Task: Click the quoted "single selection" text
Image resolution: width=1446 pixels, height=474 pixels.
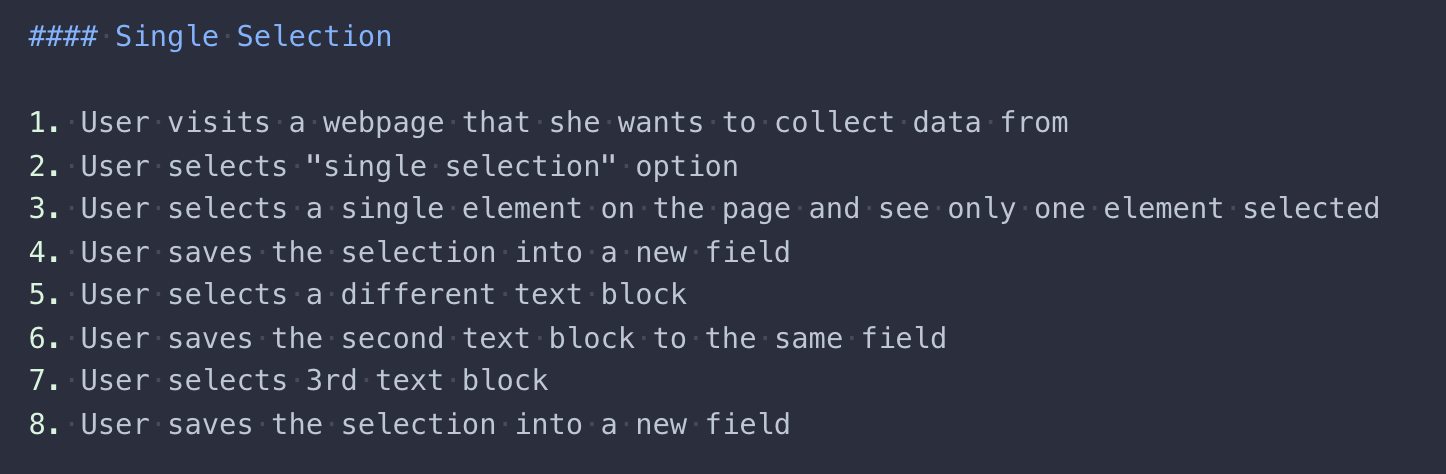Action: pos(461,166)
